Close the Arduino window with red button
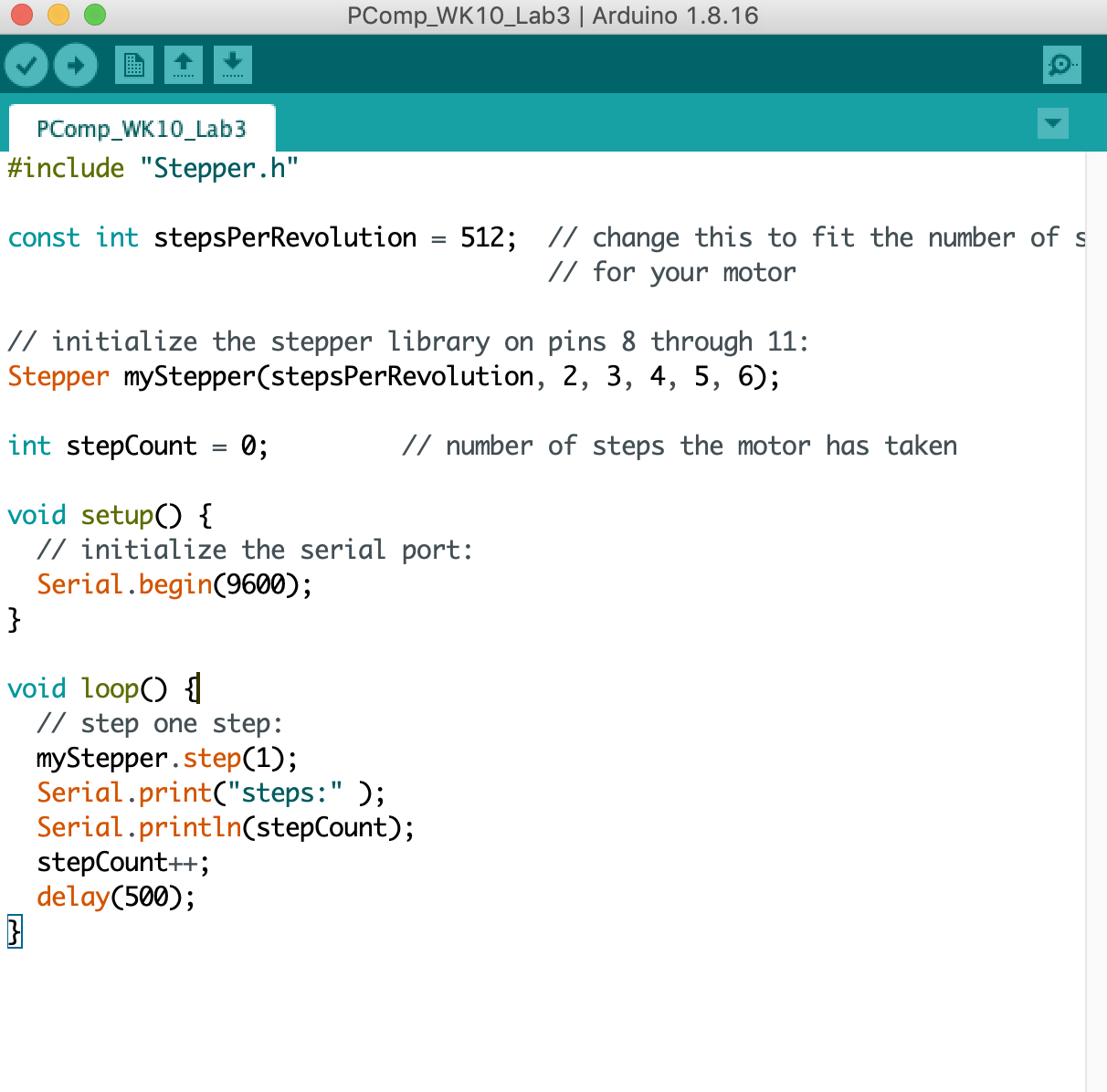Viewport: 1107px width, 1092px height. (22, 15)
